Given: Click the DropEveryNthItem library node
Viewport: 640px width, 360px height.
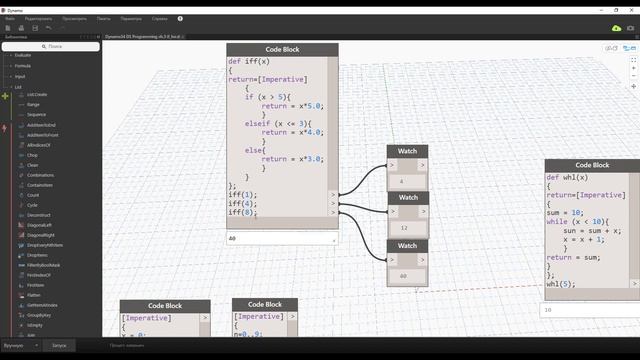Looking at the screenshot, I should tap(45, 245).
